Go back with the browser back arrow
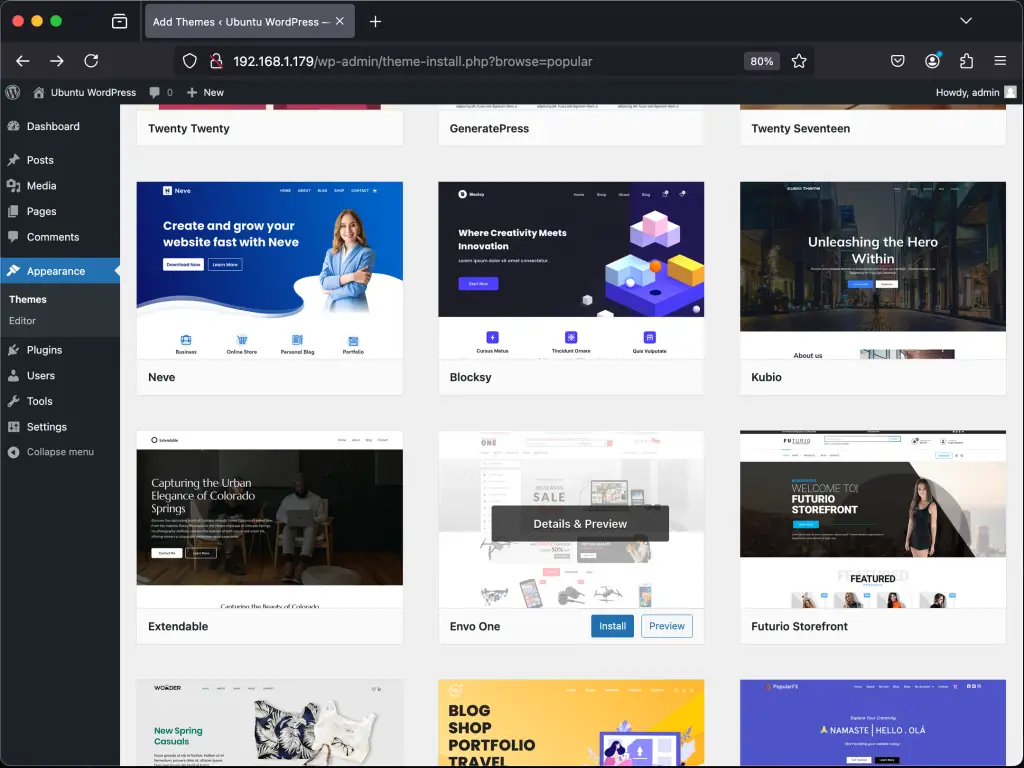Screen dimensions: 1024x768 [23, 61]
